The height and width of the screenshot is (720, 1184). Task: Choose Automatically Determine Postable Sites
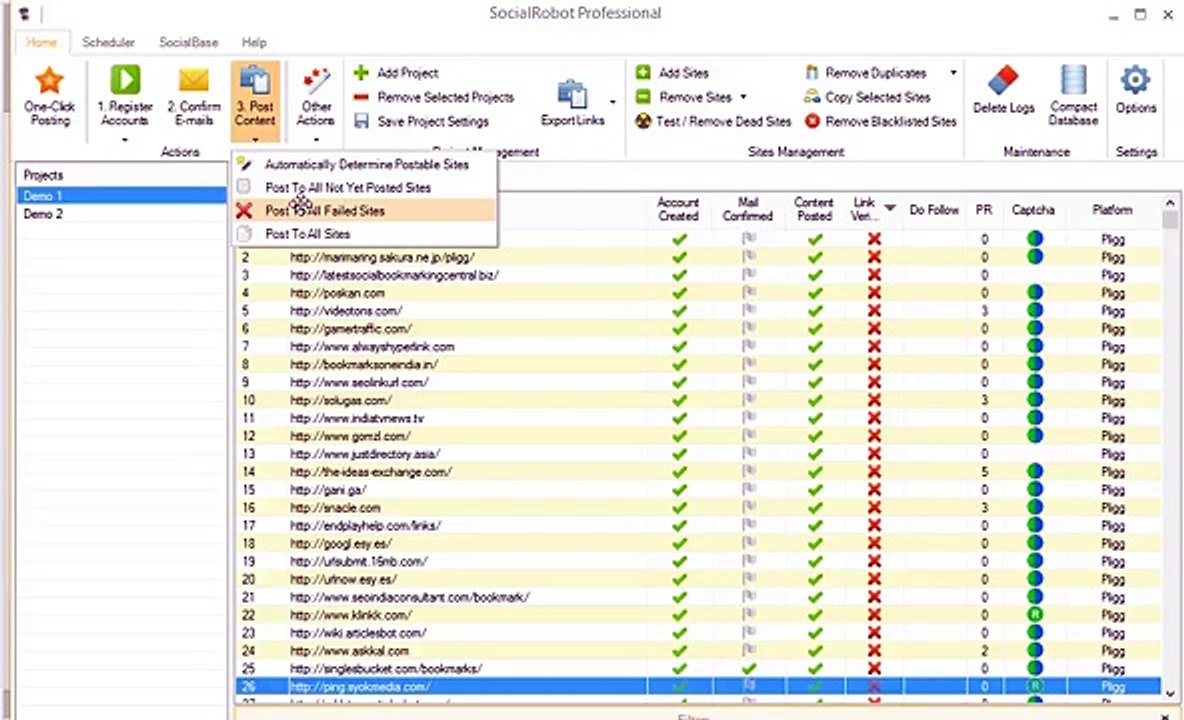365,165
